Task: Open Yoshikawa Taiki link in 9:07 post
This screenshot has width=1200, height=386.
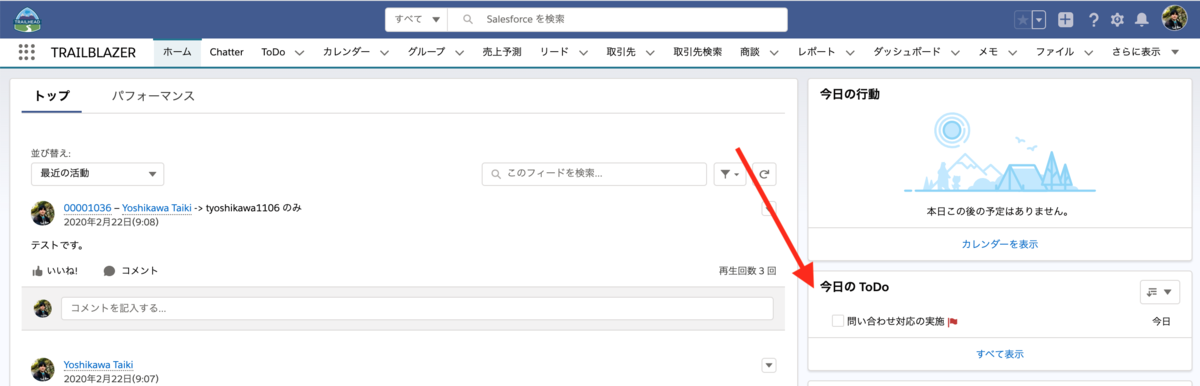Action: click(97, 365)
